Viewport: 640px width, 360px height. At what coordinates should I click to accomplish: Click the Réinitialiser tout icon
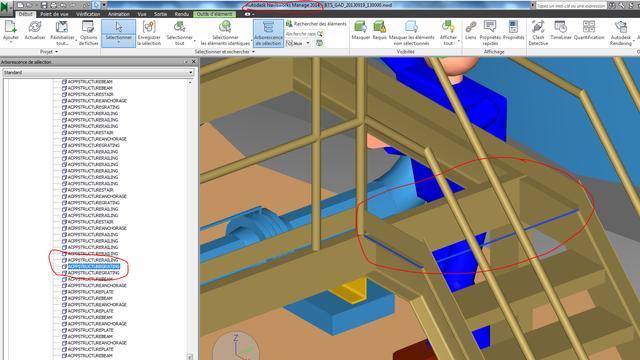point(62,27)
